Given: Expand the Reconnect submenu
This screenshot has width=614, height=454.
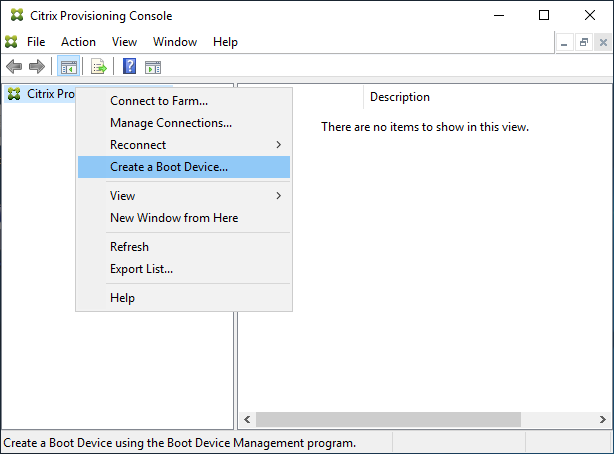Looking at the screenshot, I should (x=184, y=145).
